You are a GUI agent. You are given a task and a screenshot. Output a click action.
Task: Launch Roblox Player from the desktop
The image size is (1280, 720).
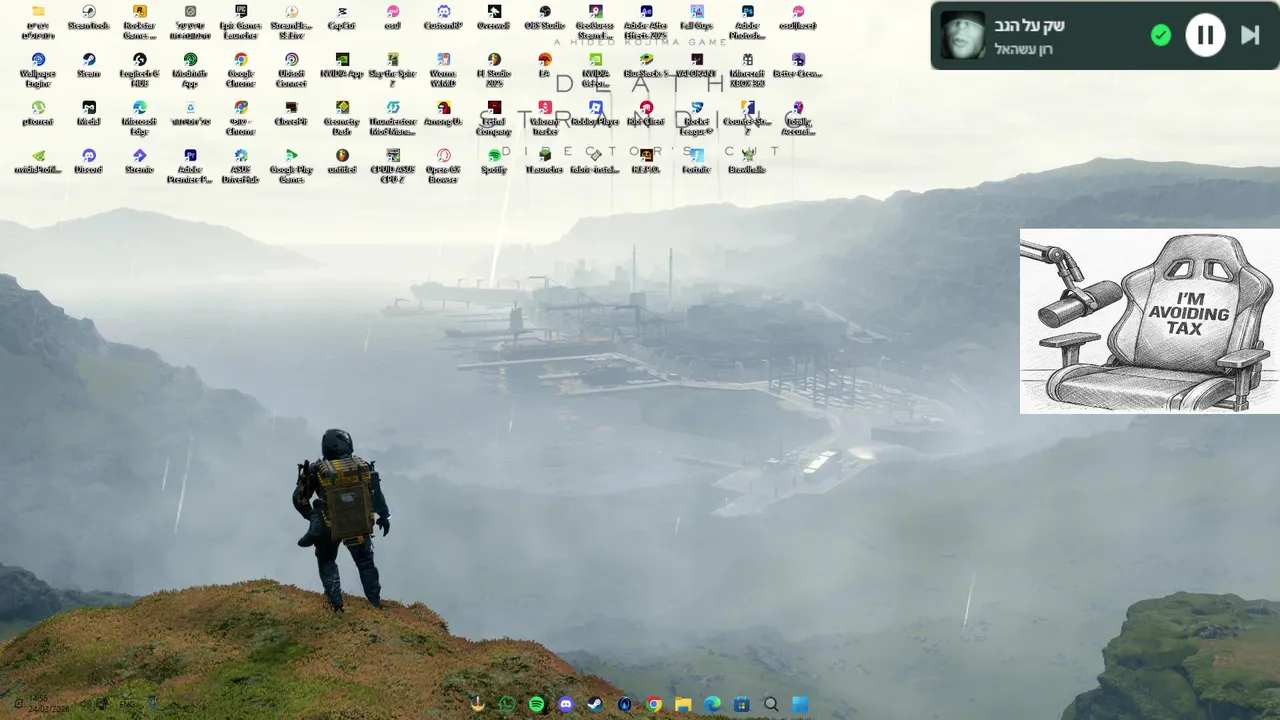595,112
